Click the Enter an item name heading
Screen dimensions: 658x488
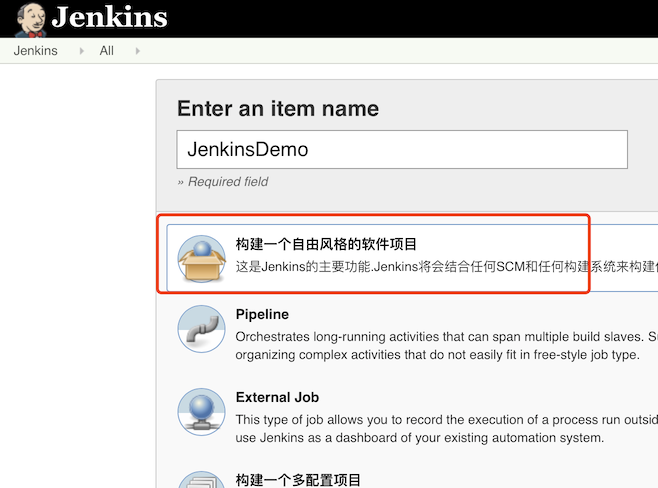point(278,109)
